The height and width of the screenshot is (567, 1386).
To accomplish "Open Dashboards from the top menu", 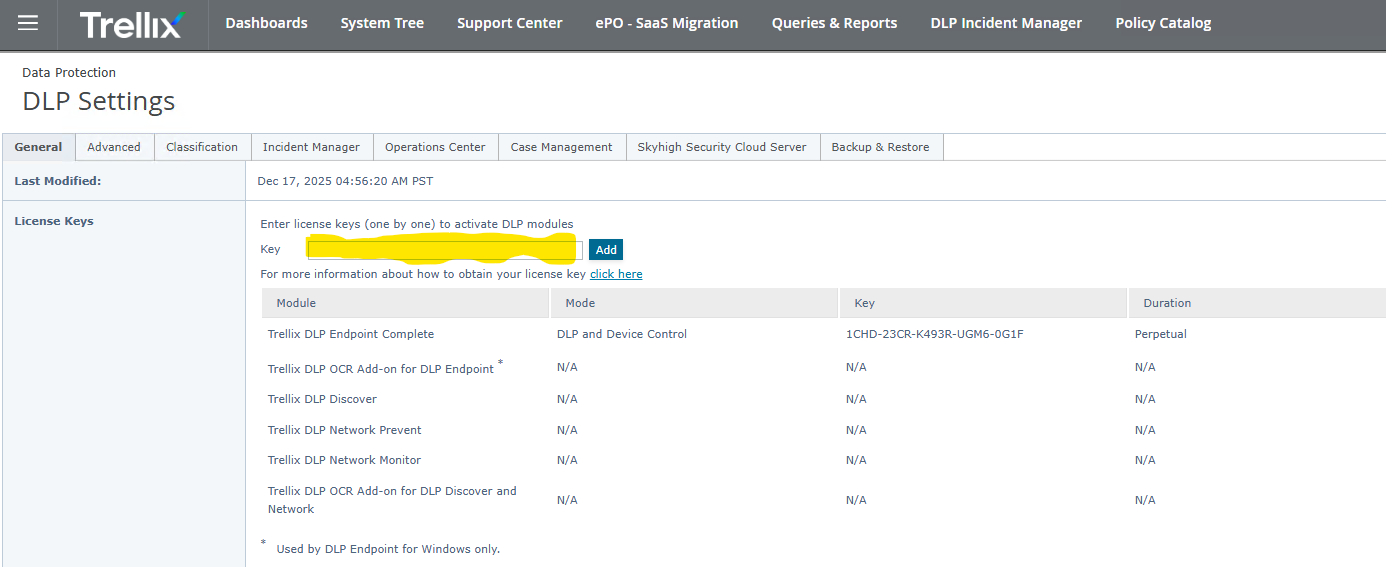I will click(266, 23).
